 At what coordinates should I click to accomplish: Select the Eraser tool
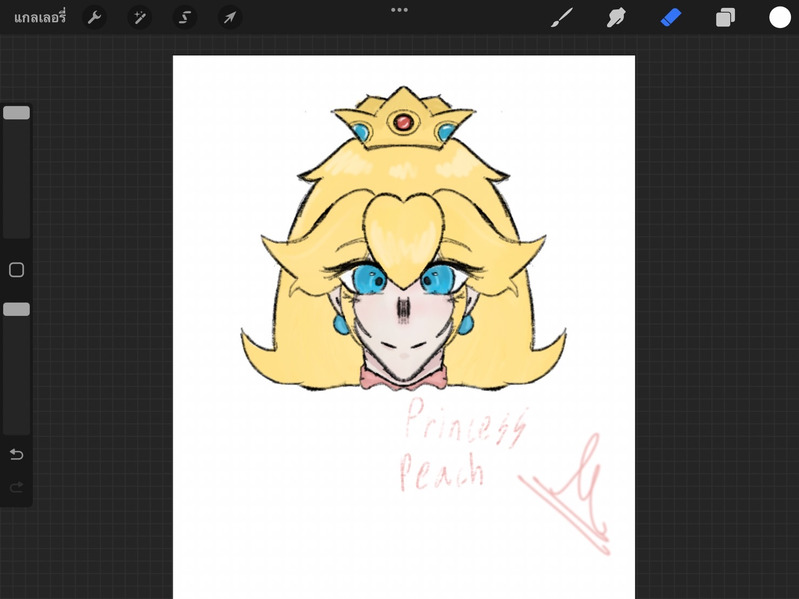point(671,18)
